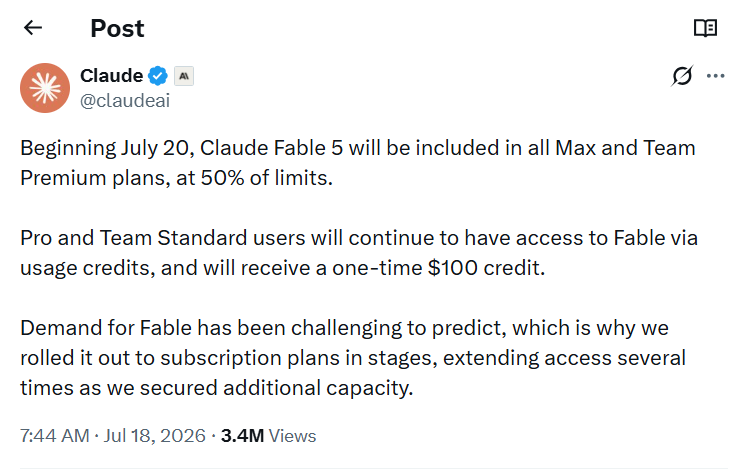The width and height of the screenshot is (742, 470).
Task: Click the Views label
Action: click(292, 435)
